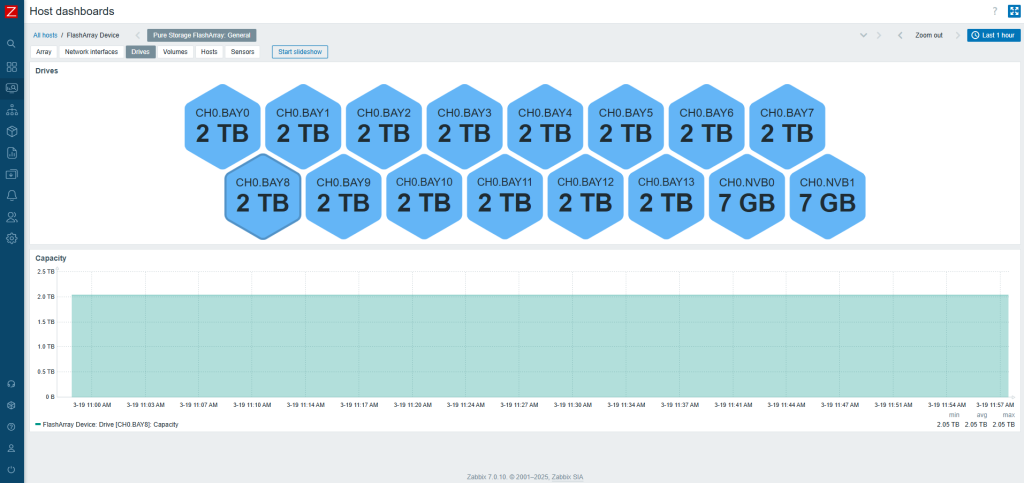Switch to the Array tab

pyautogui.click(x=44, y=52)
